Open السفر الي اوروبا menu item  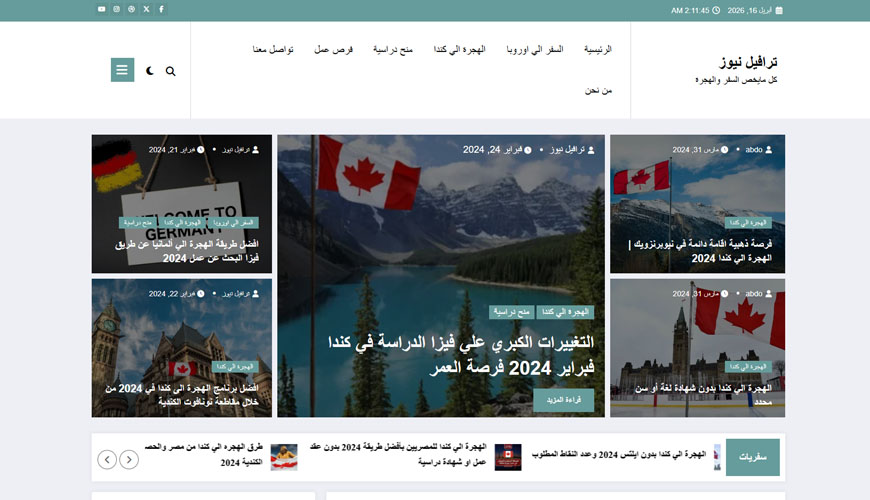534,49
